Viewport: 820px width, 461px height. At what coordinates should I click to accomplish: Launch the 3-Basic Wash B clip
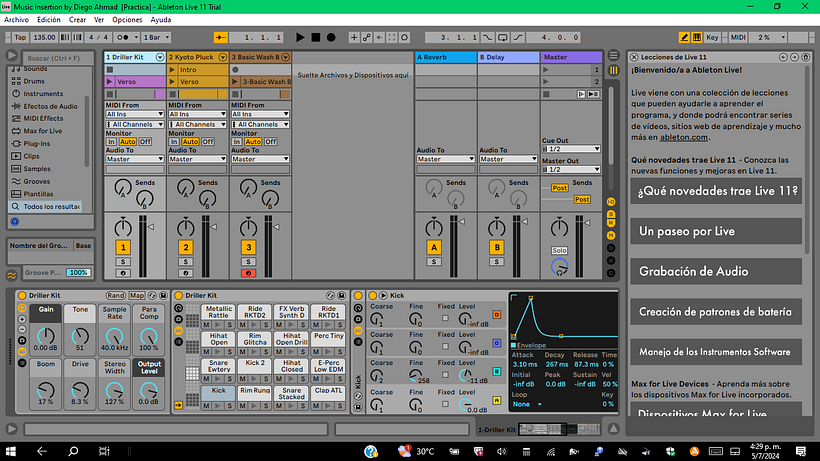click(x=235, y=82)
